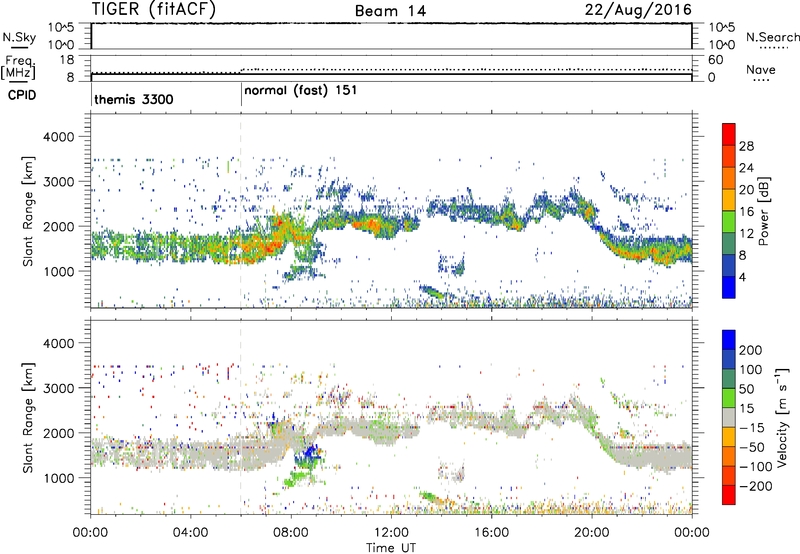
Task: Click the 'Freq. [MHz]' axis label
Action: (x=19, y=67)
